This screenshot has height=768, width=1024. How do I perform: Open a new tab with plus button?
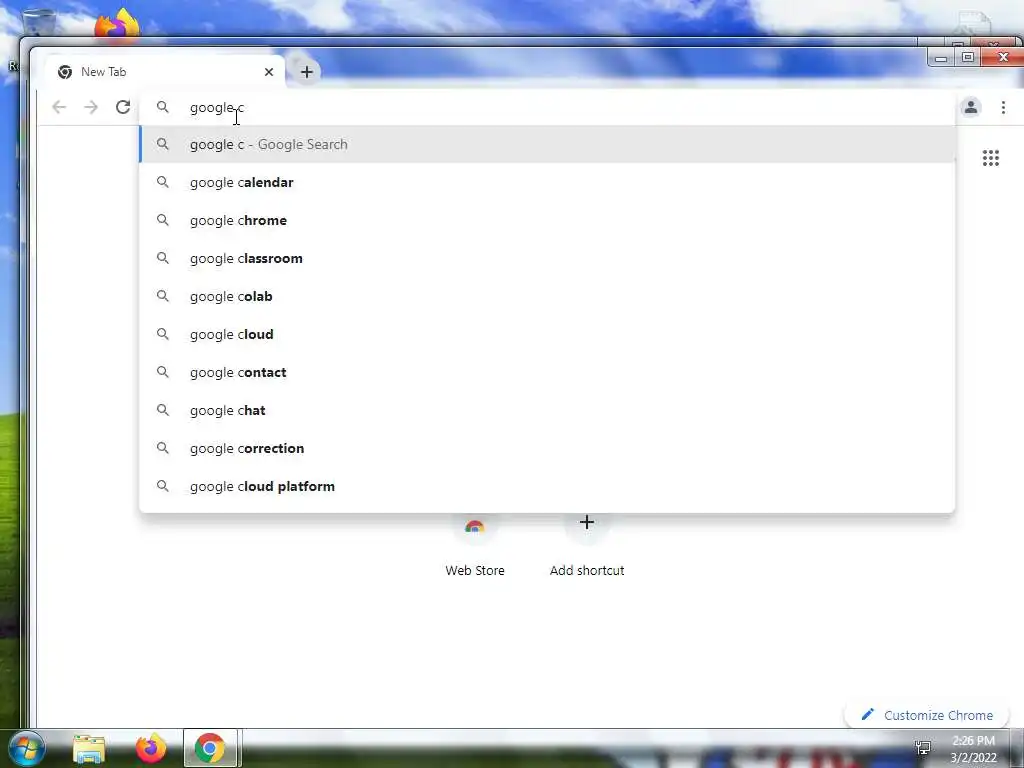click(x=307, y=72)
